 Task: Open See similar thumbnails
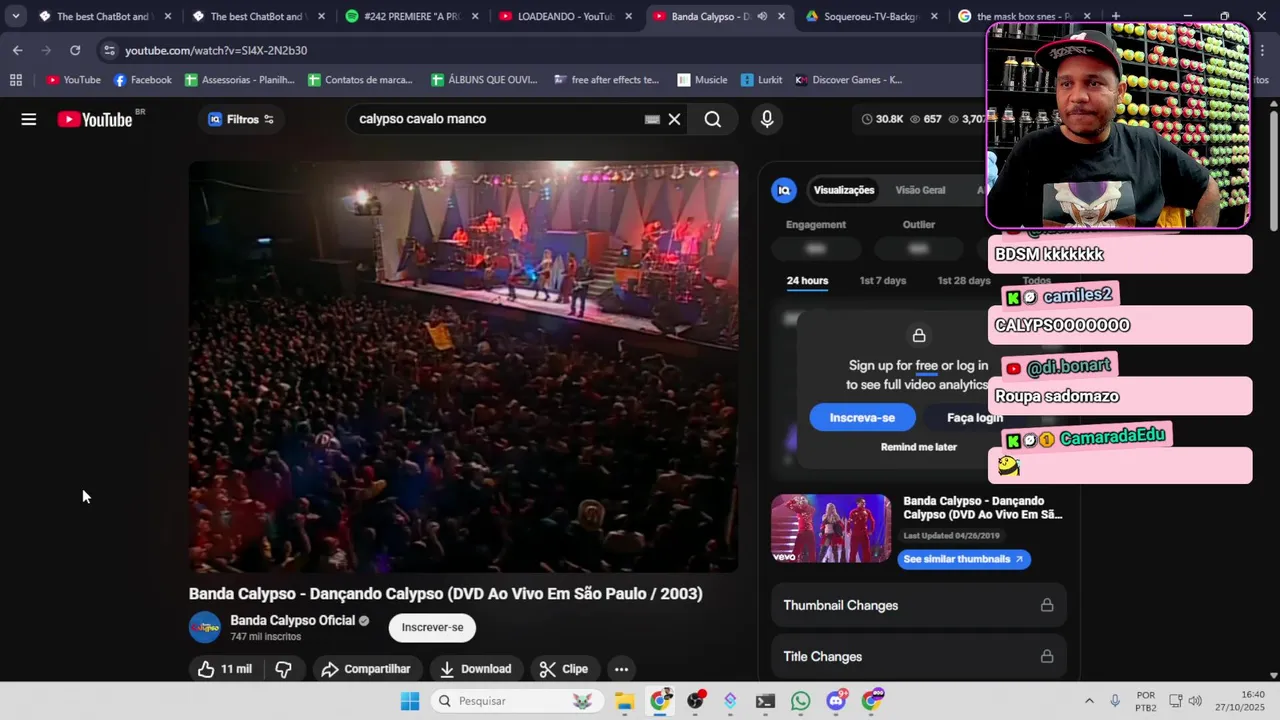(x=964, y=559)
